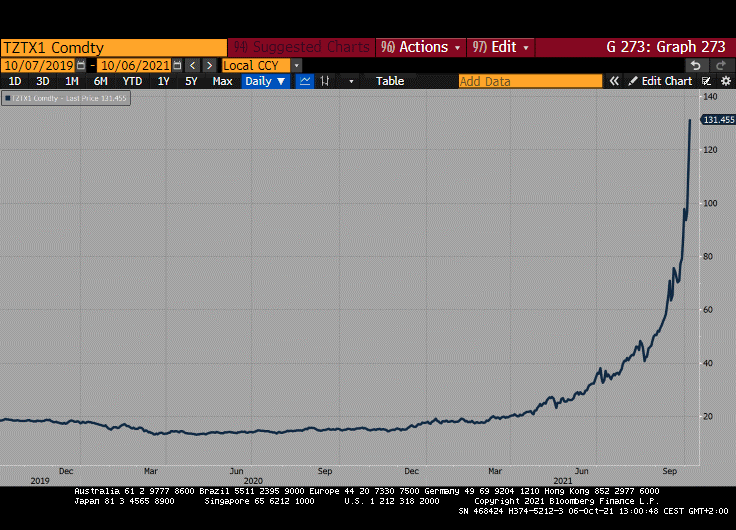736x530 pixels.
Task: Set range to YTD
Action: click(132, 81)
